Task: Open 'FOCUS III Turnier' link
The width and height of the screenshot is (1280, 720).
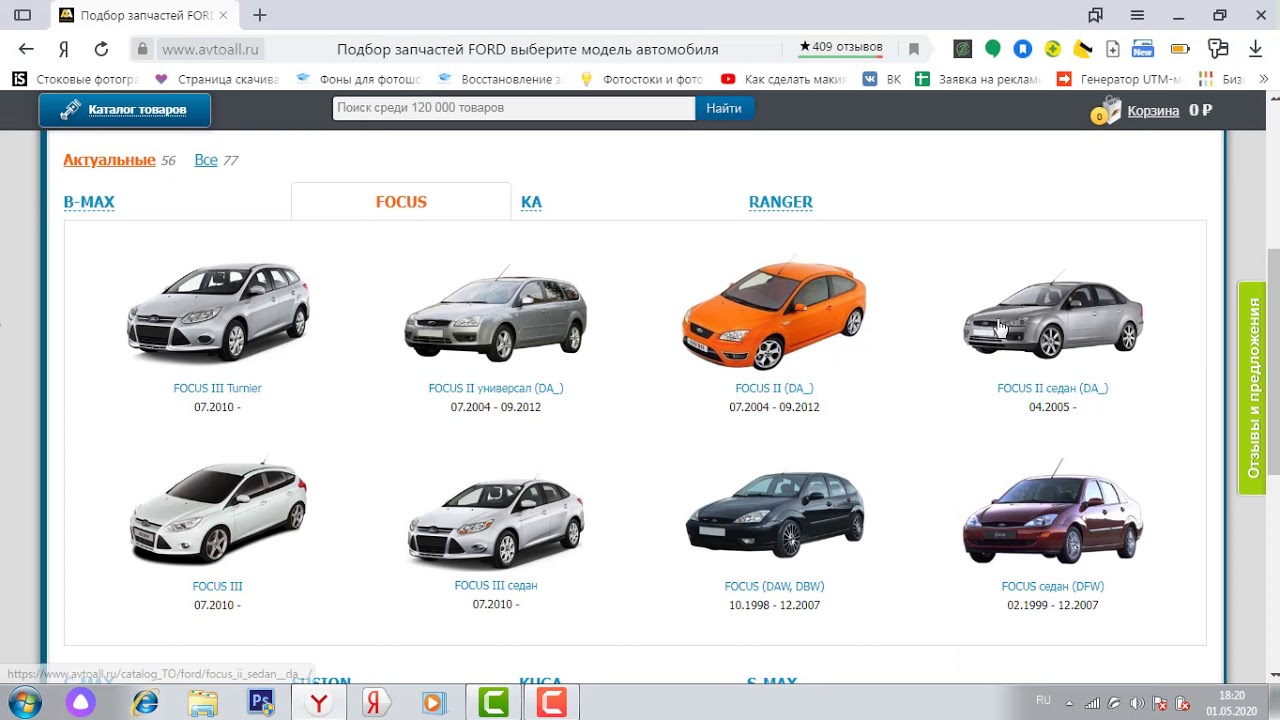Action: [217, 388]
